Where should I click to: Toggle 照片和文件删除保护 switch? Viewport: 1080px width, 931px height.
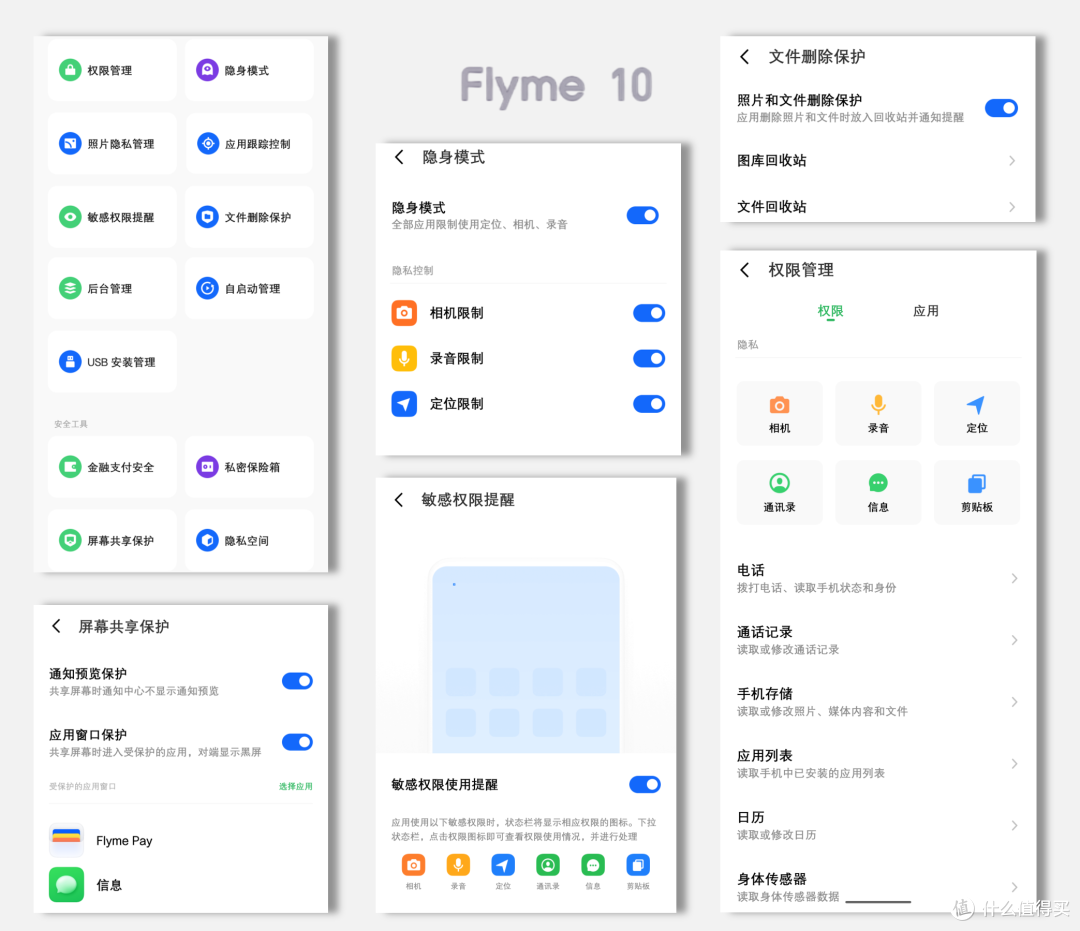[1001, 108]
